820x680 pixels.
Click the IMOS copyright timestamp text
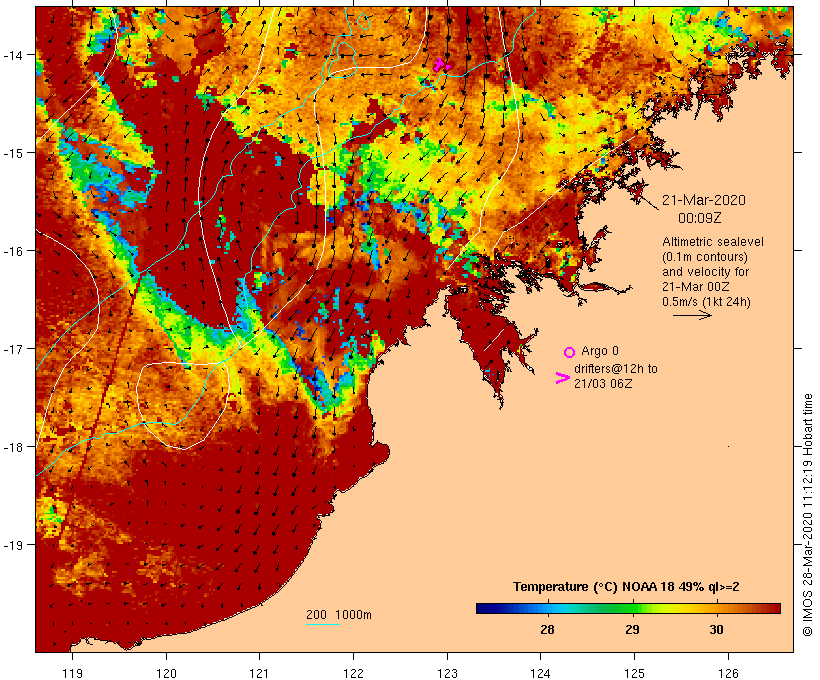(x=808, y=515)
